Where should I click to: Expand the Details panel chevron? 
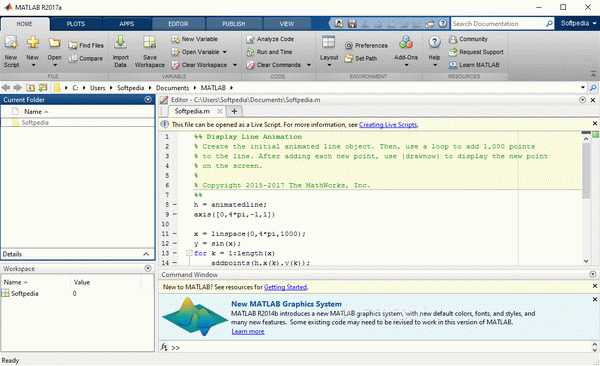click(146, 254)
